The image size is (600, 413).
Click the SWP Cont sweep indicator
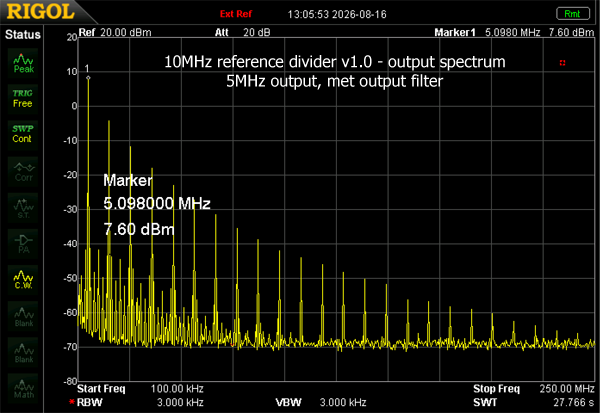[x=23, y=134]
